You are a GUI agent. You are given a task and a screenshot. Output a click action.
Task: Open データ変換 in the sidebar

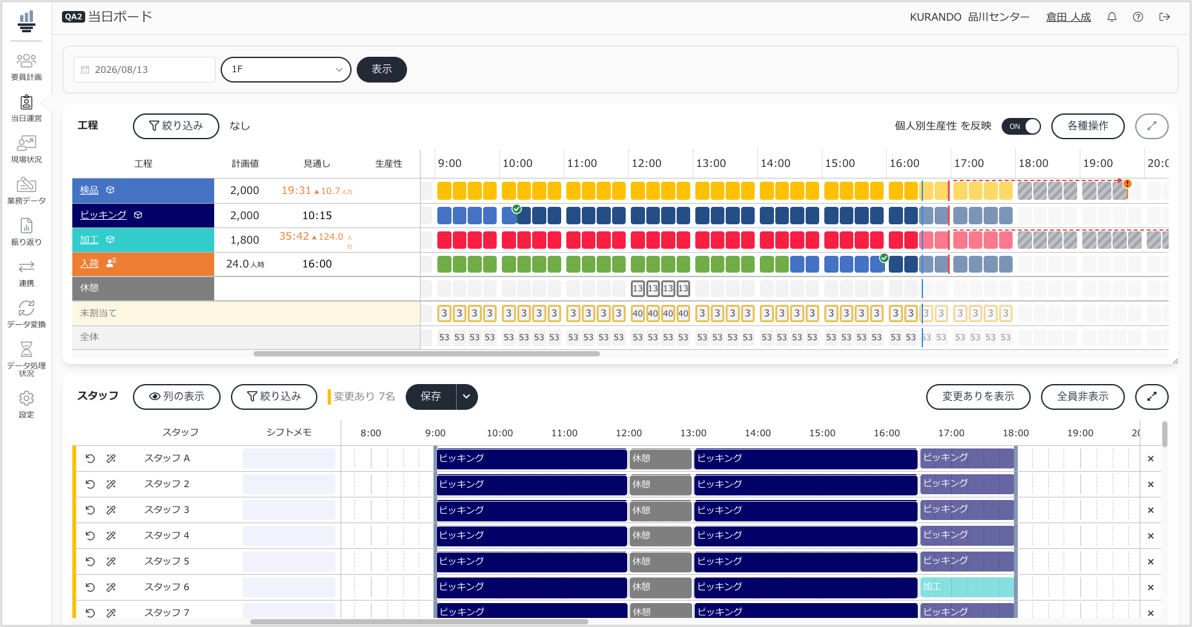[x=26, y=313]
